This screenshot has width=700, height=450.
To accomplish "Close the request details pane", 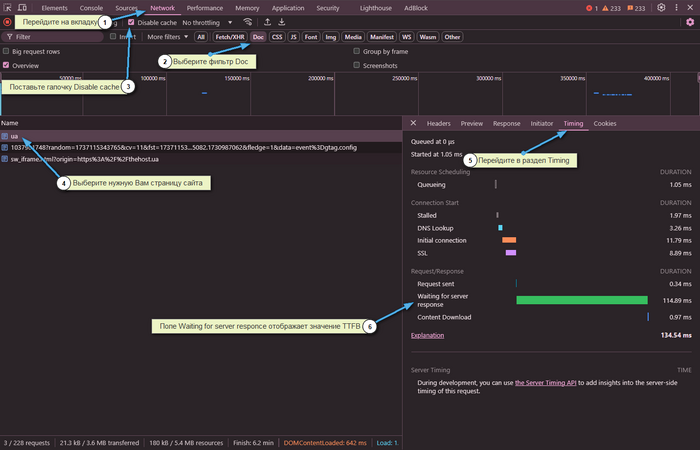I will [x=413, y=123].
